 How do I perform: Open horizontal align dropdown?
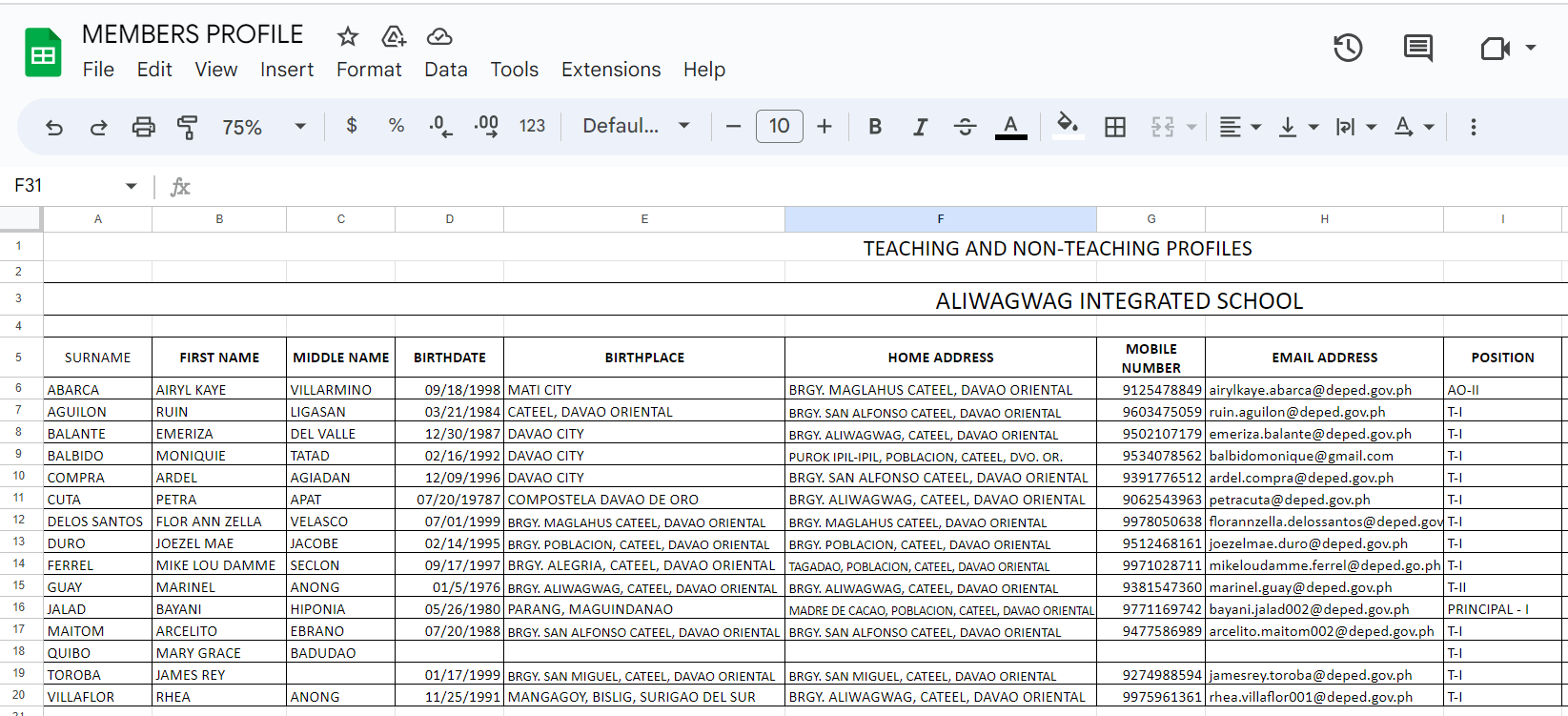1240,127
